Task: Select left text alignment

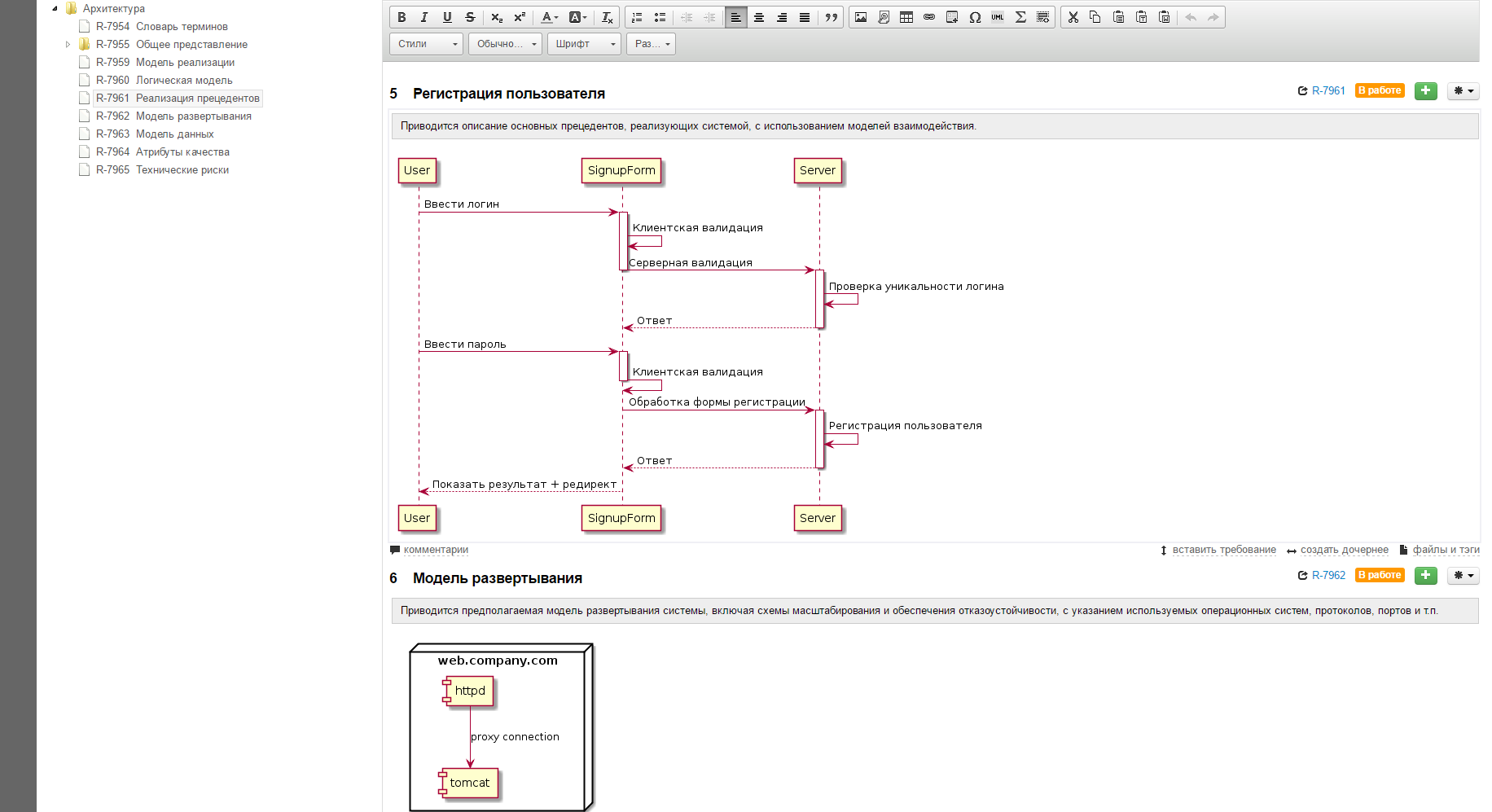Action: [735, 17]
